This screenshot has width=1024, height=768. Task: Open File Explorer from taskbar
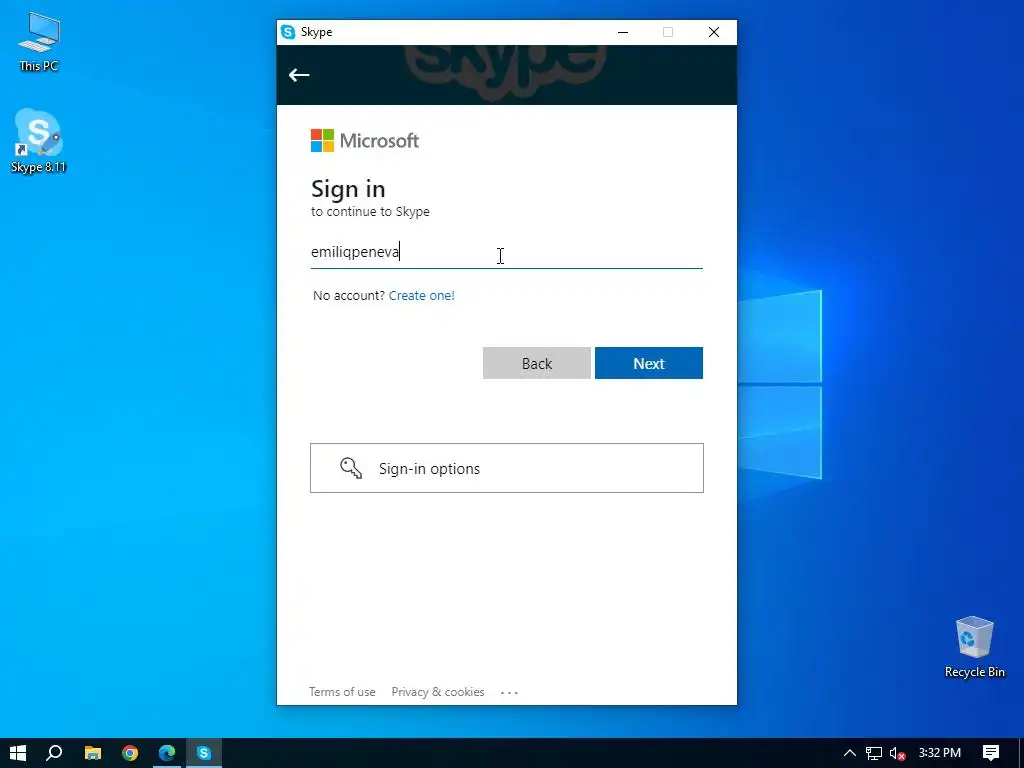click(x=93, y=753)
